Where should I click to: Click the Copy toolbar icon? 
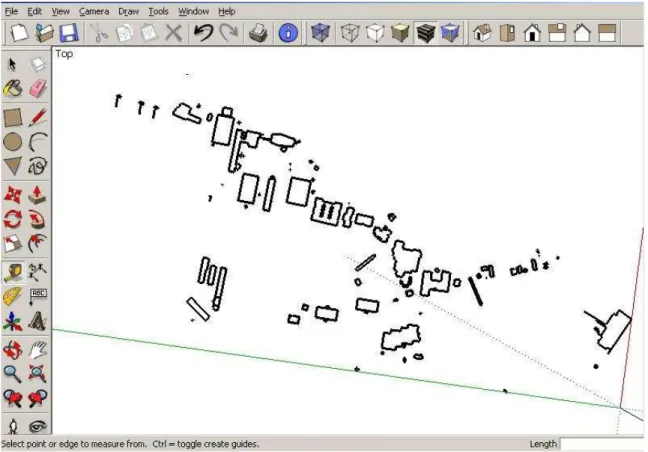124,33
